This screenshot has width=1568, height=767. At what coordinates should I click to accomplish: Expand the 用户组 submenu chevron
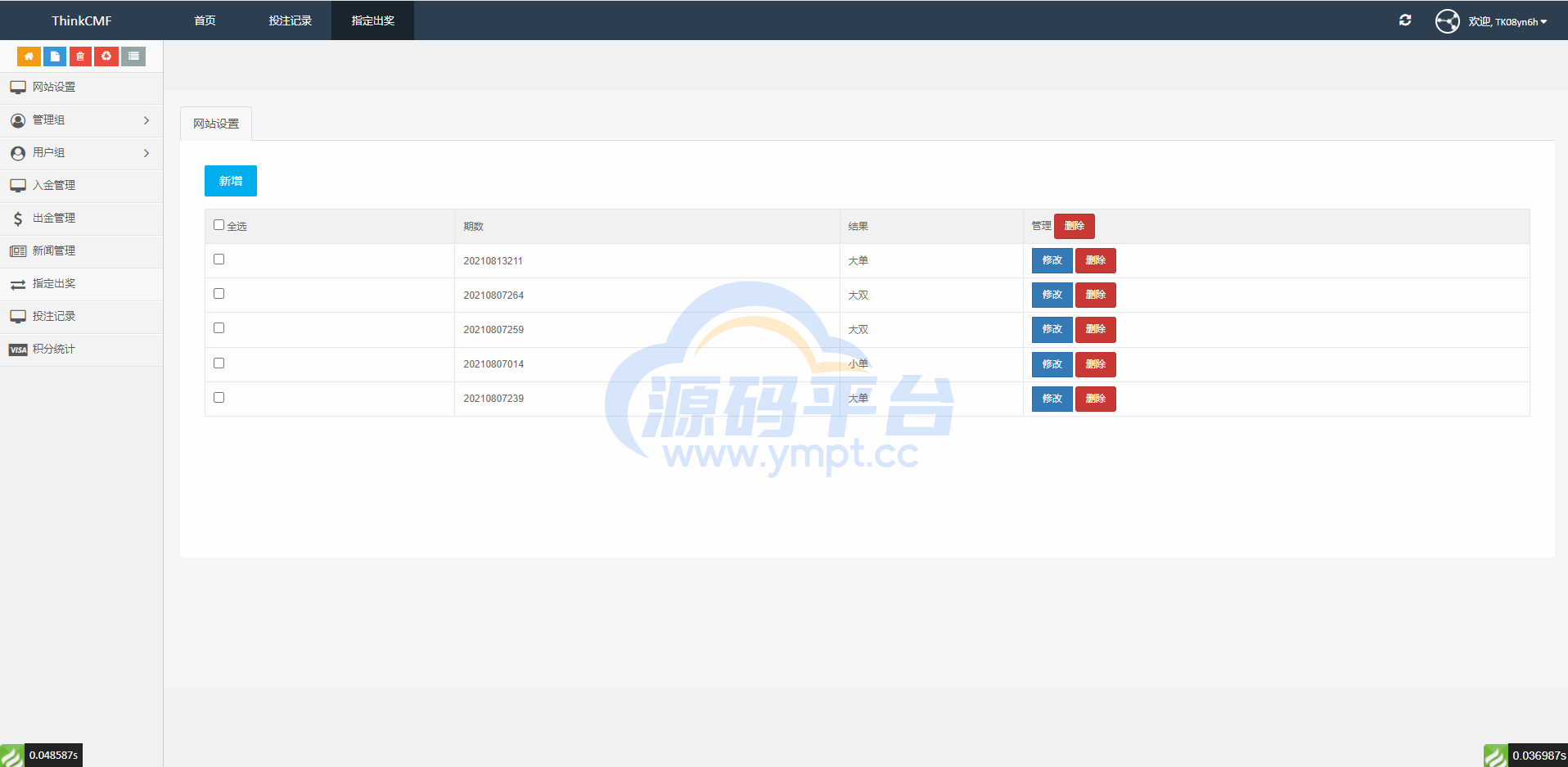(146, 153)
